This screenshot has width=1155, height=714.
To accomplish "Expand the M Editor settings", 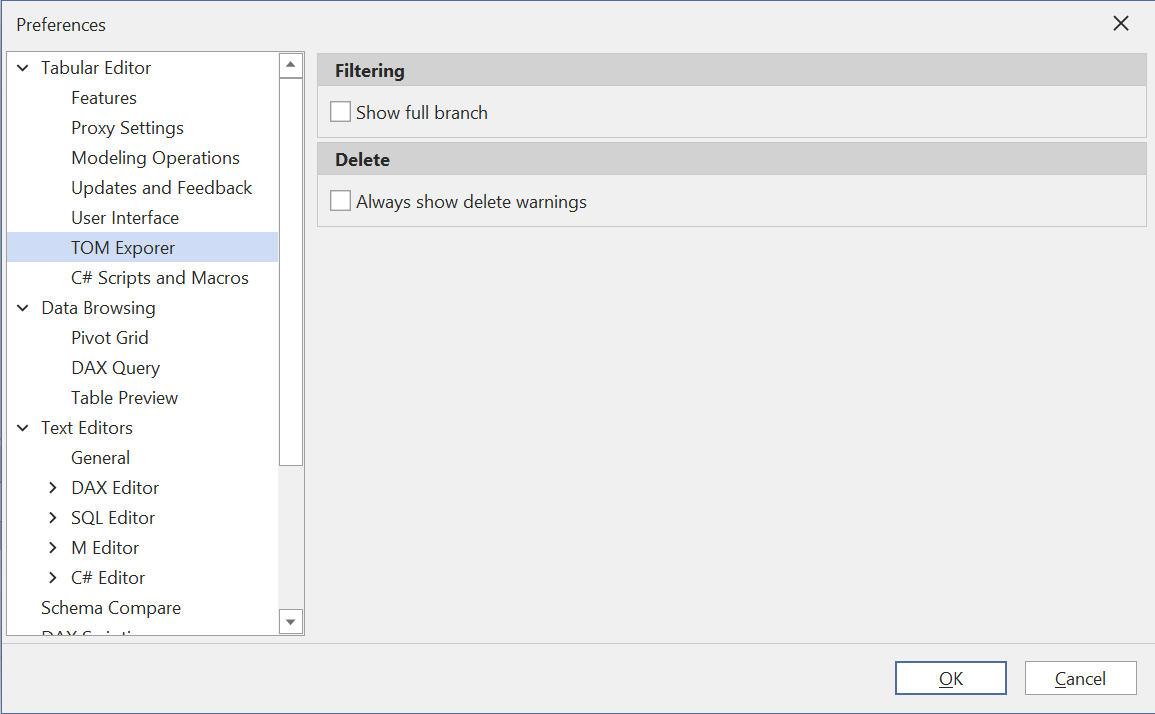I will coord(52,547).
